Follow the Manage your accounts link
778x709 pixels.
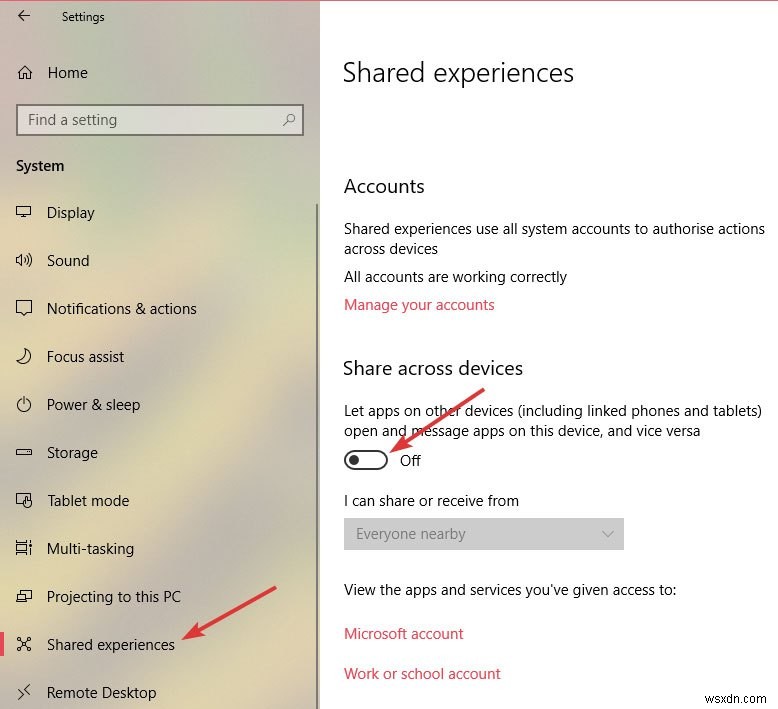coord(419,305)
